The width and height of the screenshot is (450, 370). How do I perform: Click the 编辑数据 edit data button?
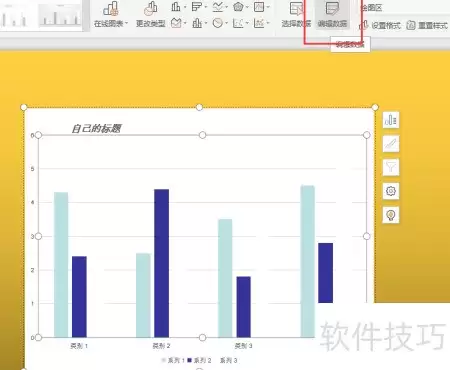pos(332,14)
